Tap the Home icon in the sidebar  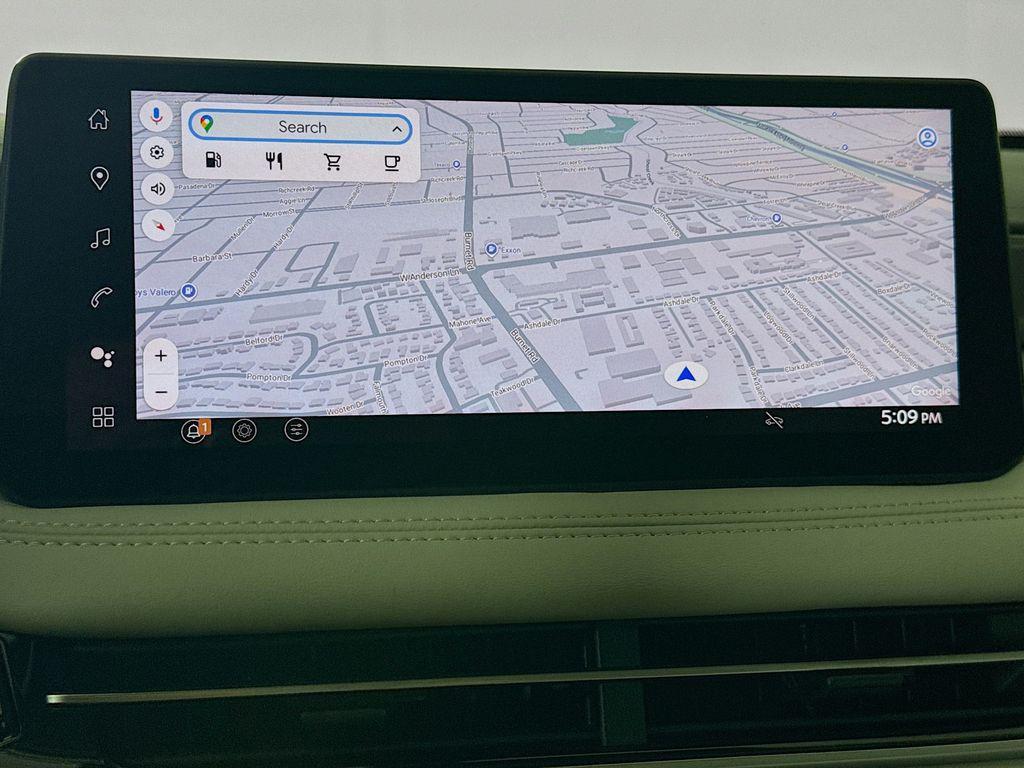pos(98,120)
